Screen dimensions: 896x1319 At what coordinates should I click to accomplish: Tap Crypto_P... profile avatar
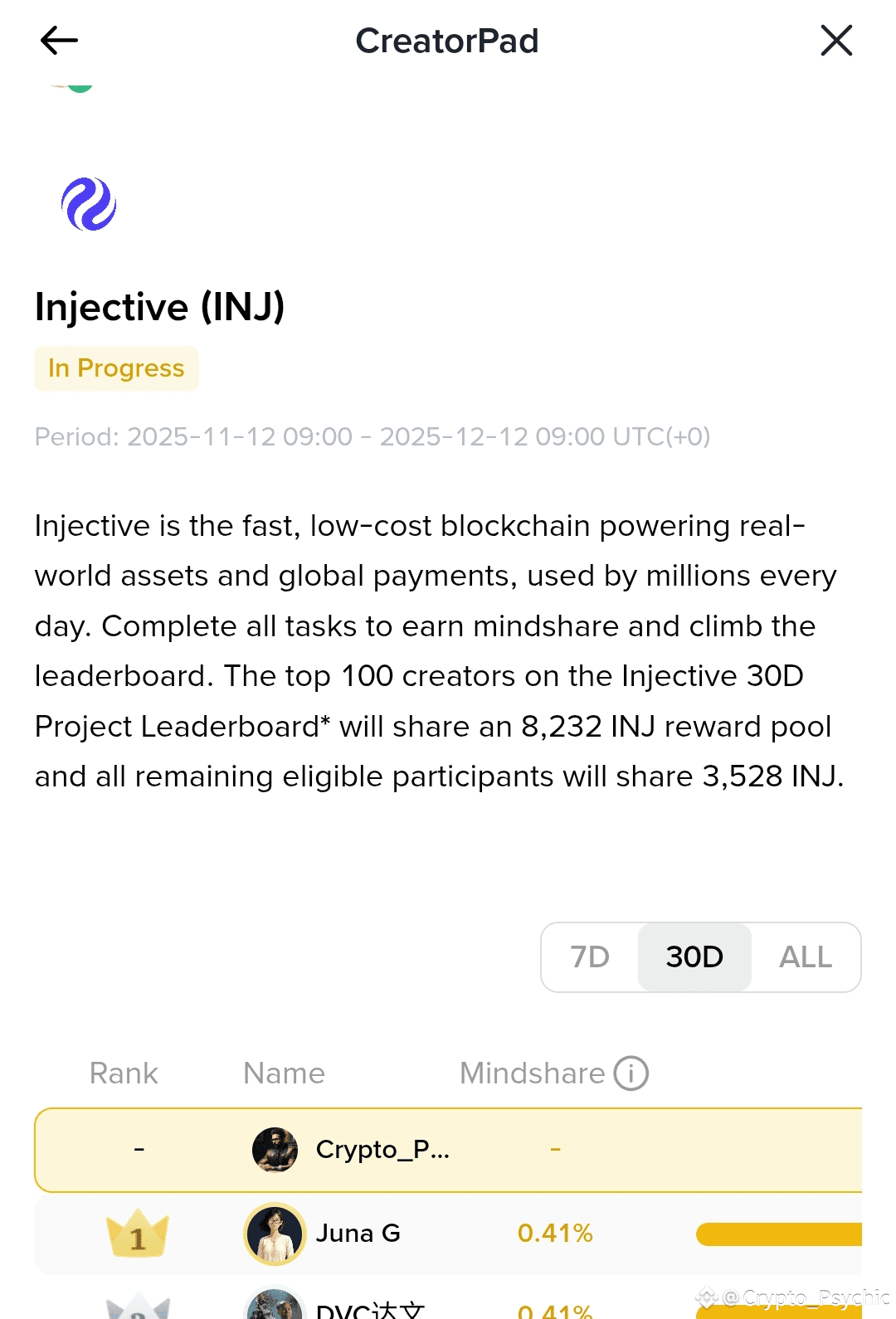pyautogui.click(x=275, y=1150)
